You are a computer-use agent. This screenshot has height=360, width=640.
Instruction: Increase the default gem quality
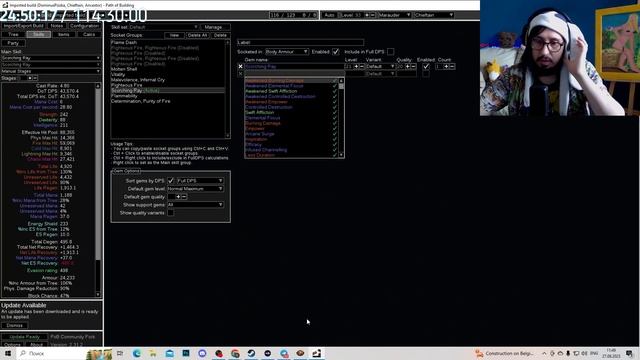tap(178, 197)
